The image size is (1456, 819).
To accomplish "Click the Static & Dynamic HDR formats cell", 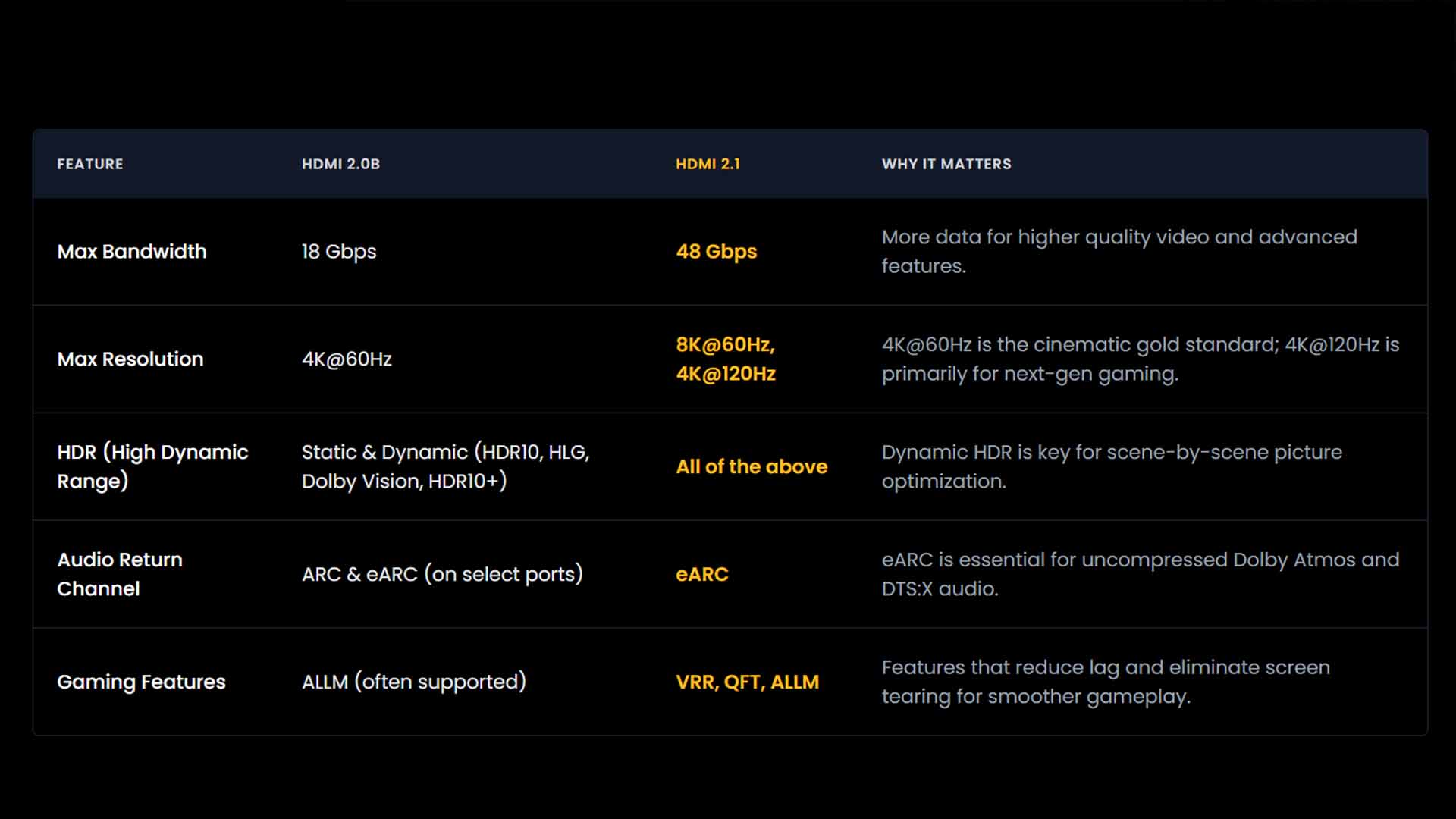I will coord(445,466).
